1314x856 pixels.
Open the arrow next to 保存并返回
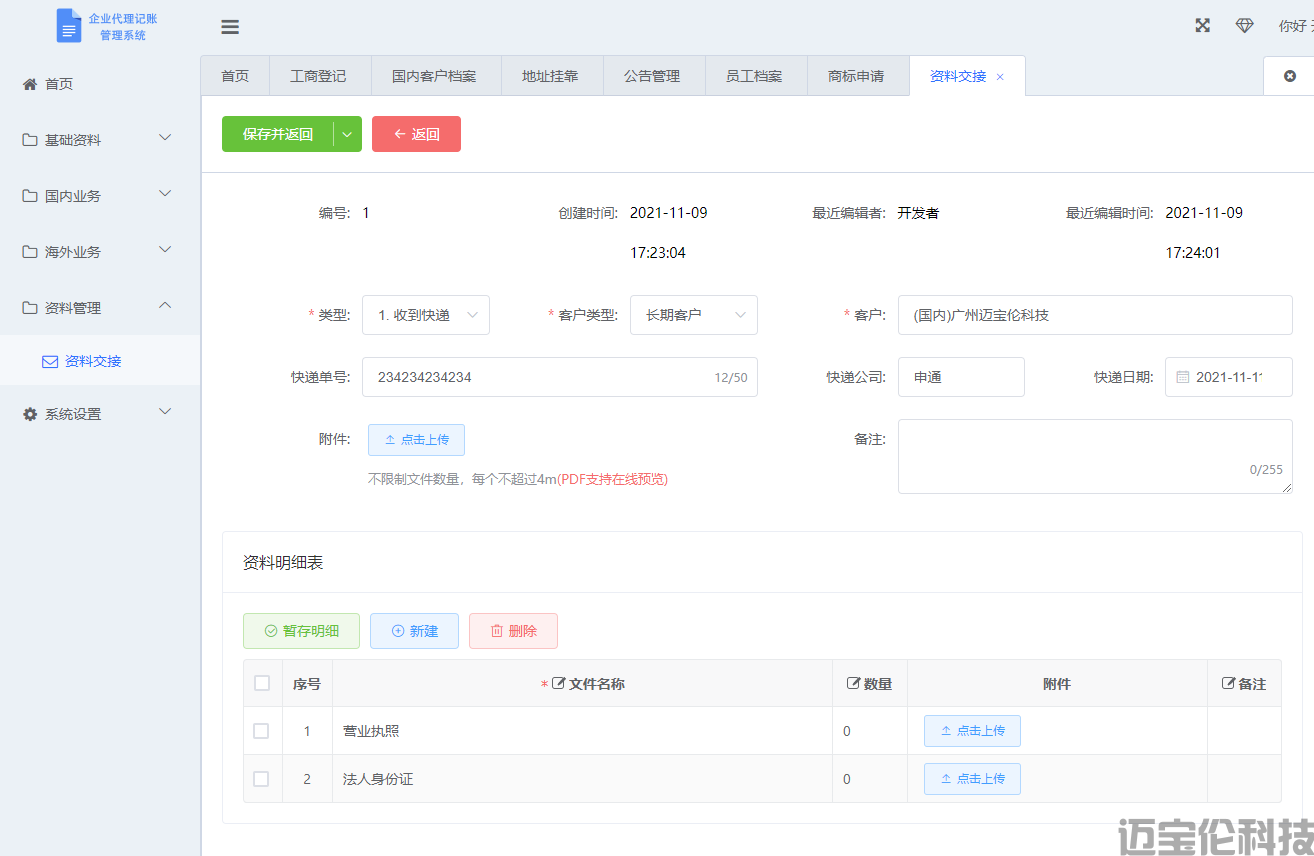pyautogui.click(x=347, y=134)
